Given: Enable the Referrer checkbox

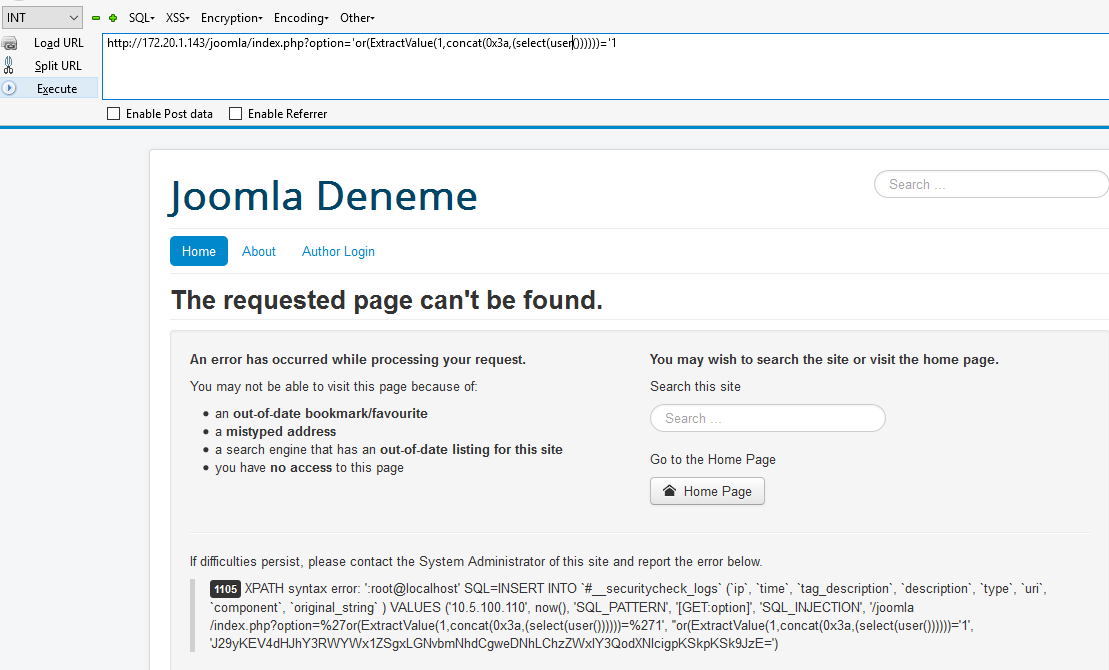Looking at the screenshot, I should (236, 114).
